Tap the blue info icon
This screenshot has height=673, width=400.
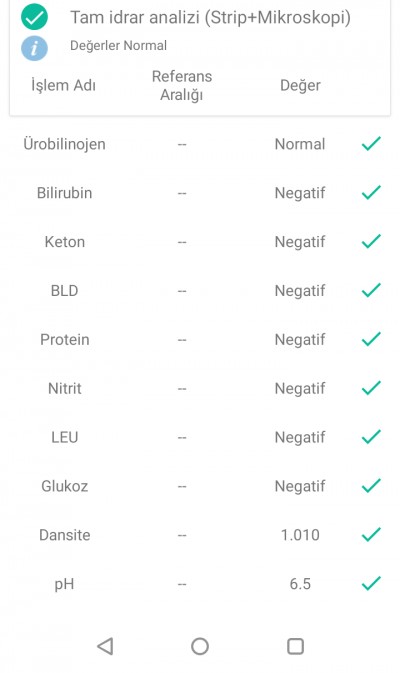(x=34, y=48)
